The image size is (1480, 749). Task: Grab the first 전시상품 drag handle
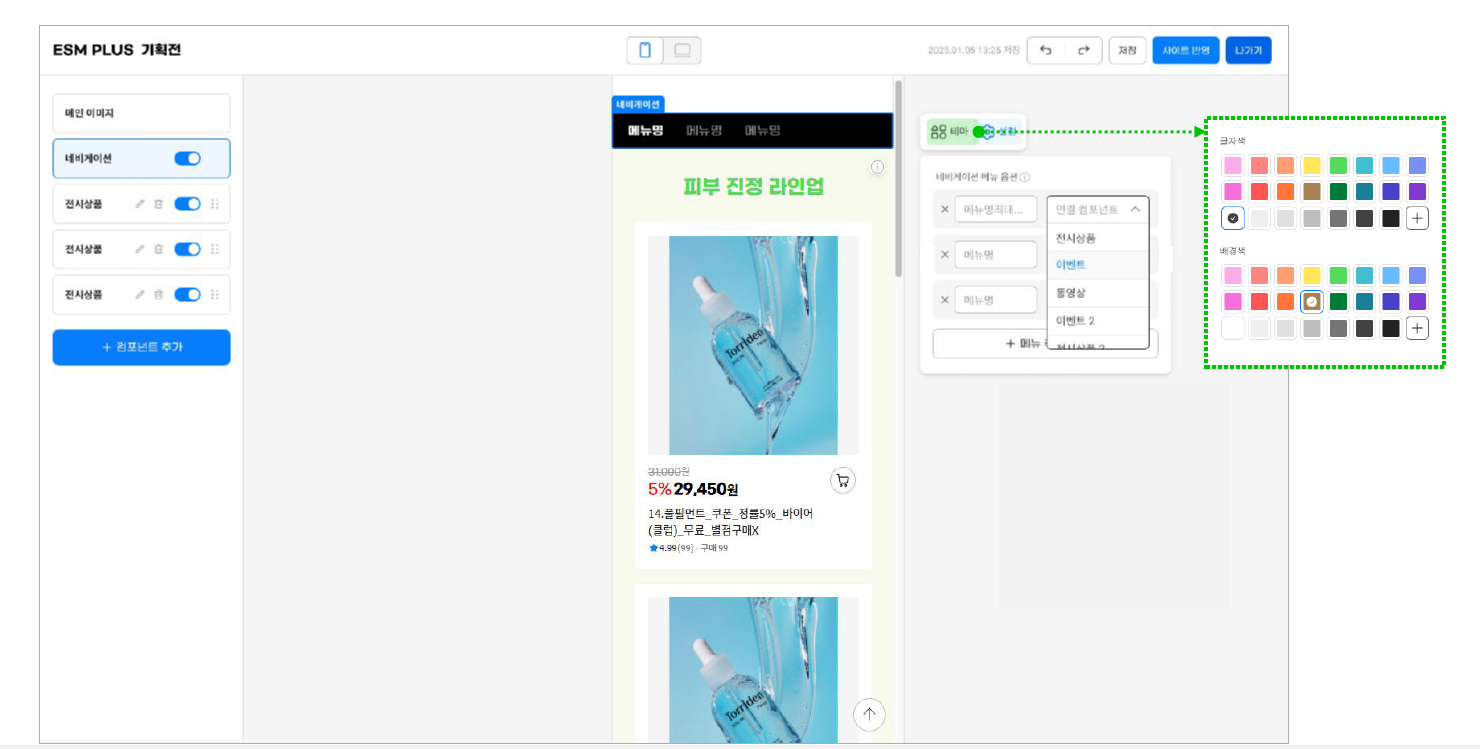(x=214, y=204)
